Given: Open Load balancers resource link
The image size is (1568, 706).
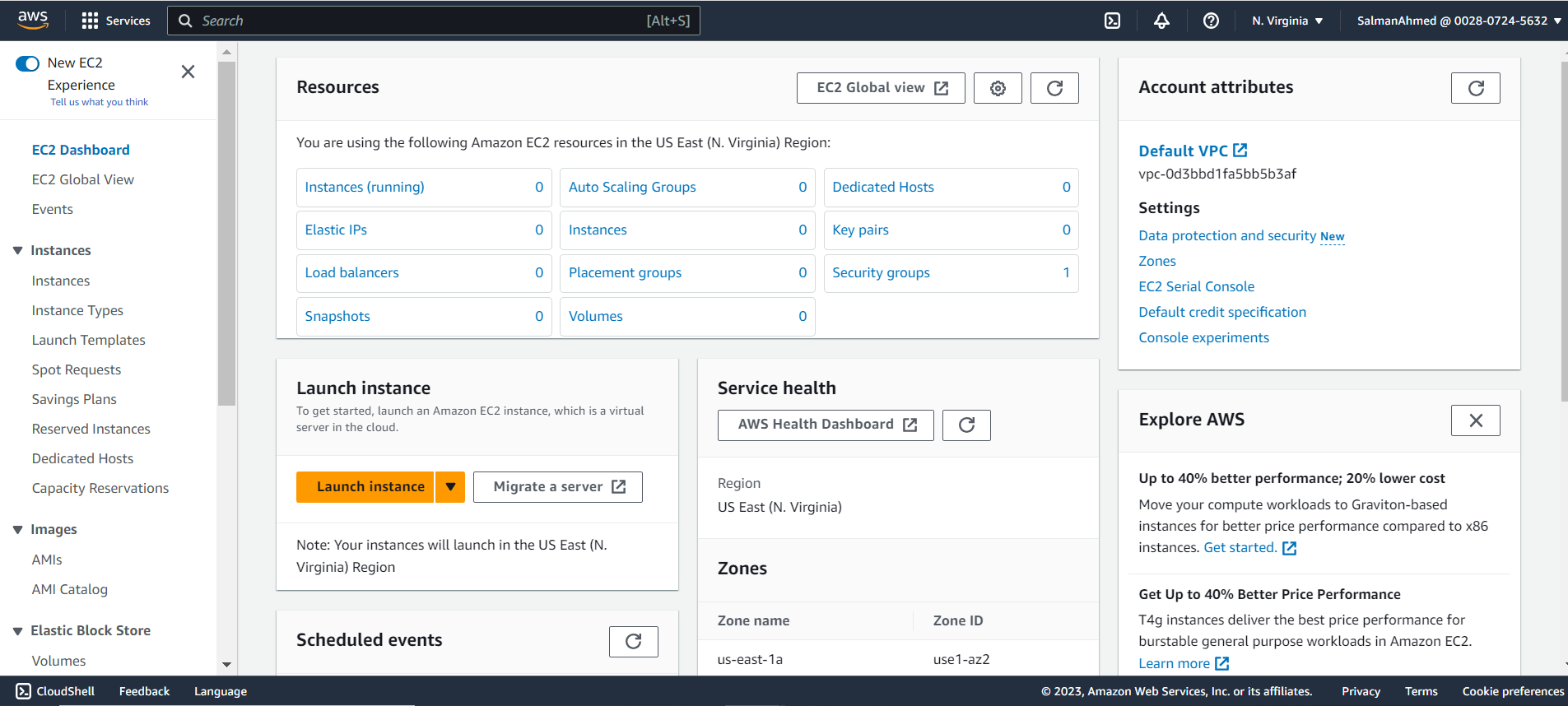Looking at the screenshot, I should (x=351, y=272).
